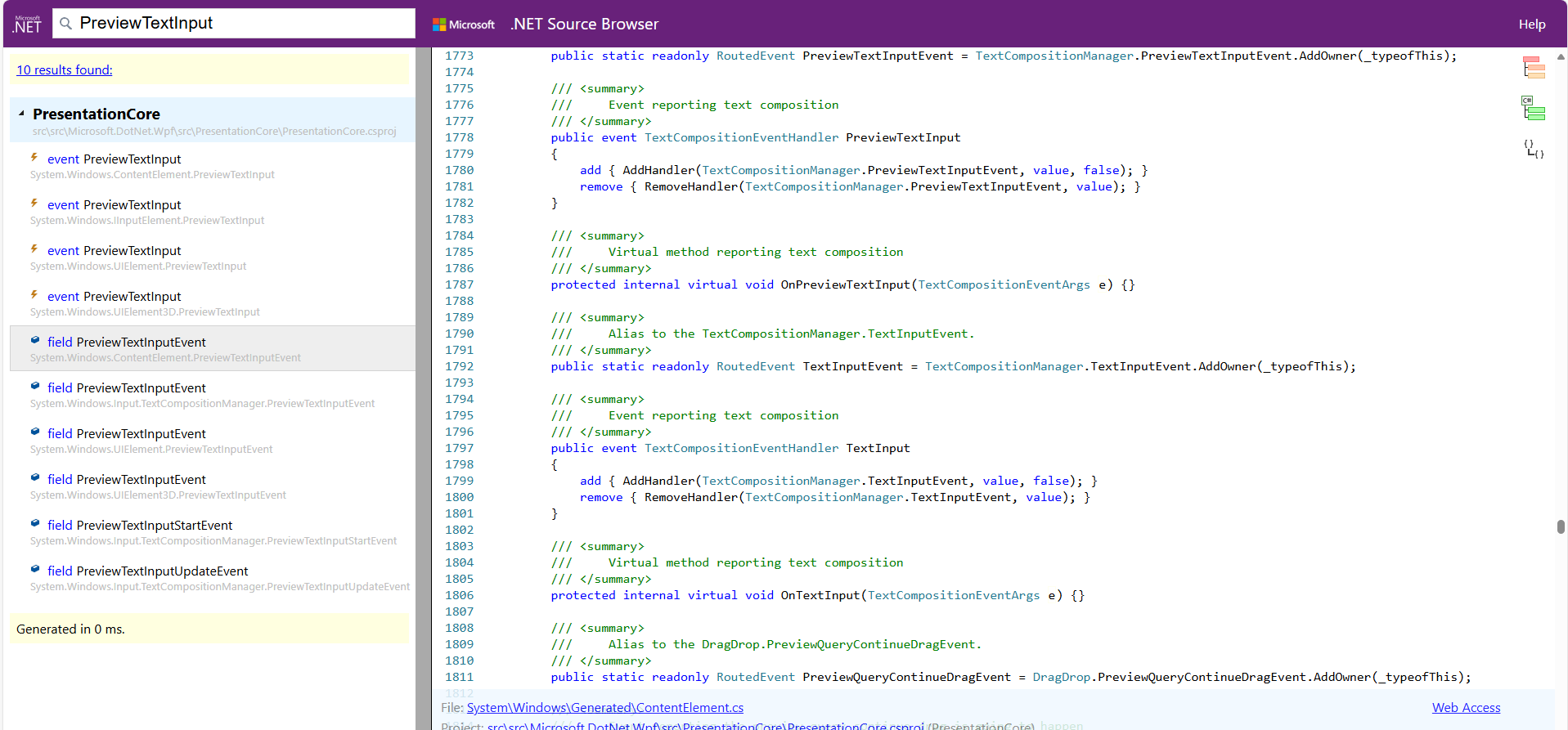Open the curly-braces namespace explorer icon
This screenshot has width=1568, height=730.
[1534, 149]
